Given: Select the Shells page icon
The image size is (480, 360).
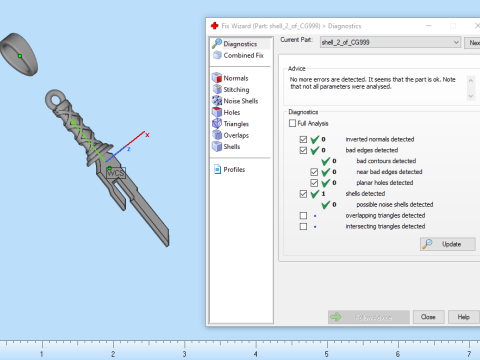Looking at the screenshot, I should [x=217, y=146].
